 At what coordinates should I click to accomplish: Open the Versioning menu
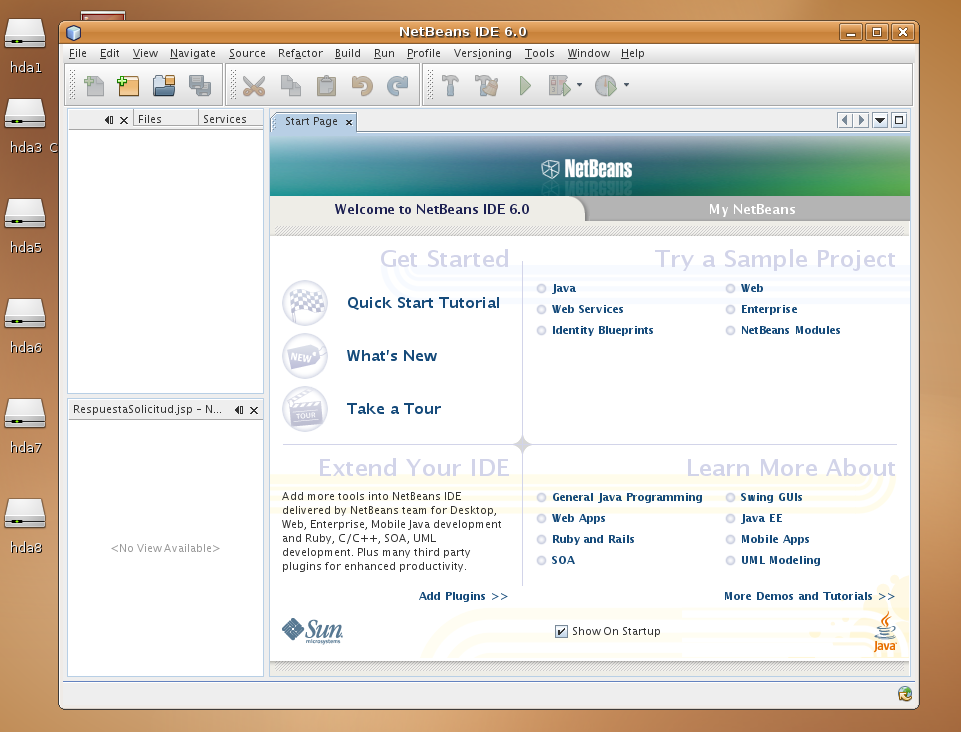point(482,53)
